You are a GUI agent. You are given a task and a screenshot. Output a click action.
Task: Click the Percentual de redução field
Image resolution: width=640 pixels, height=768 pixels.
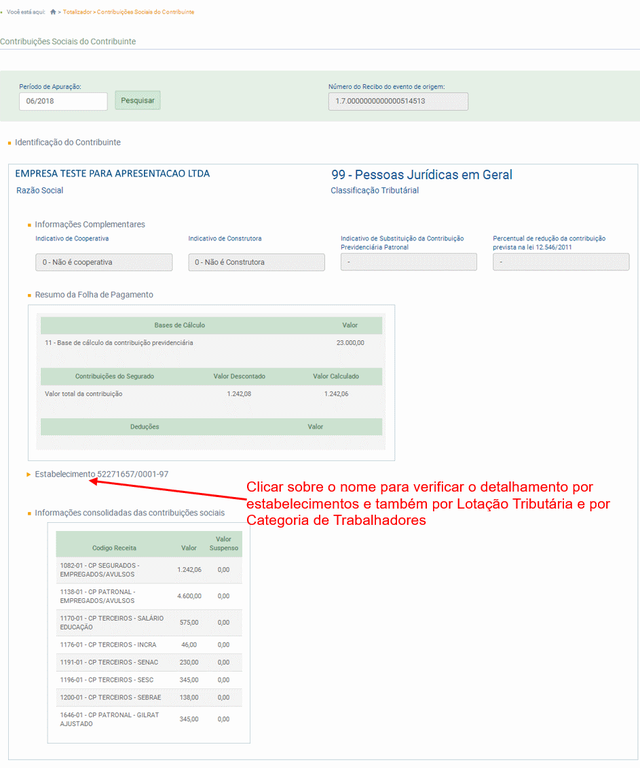tap(560, 262)
